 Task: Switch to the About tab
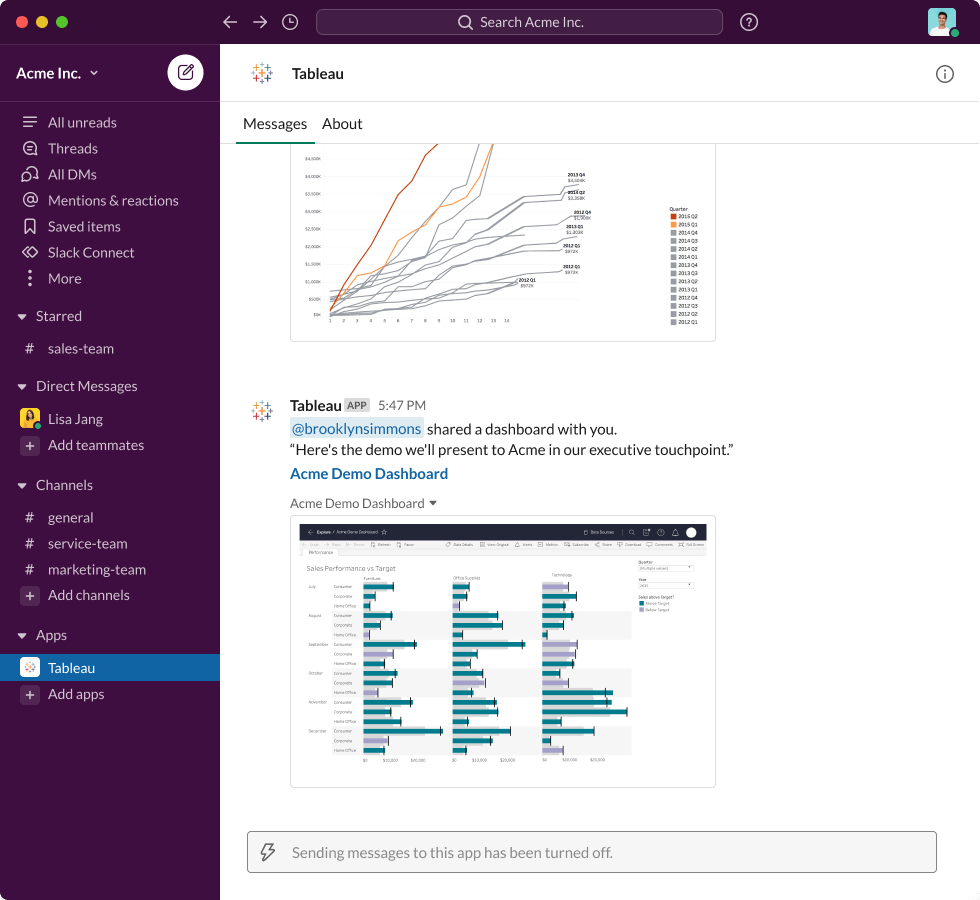point(342,124)
